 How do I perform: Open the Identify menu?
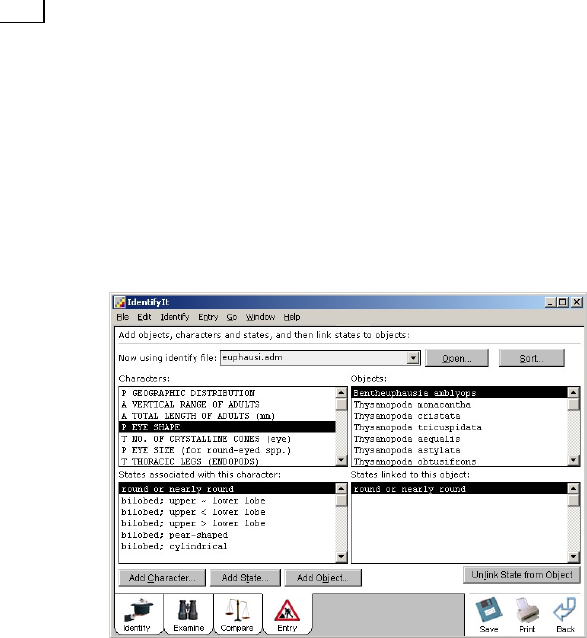[175, 317]
